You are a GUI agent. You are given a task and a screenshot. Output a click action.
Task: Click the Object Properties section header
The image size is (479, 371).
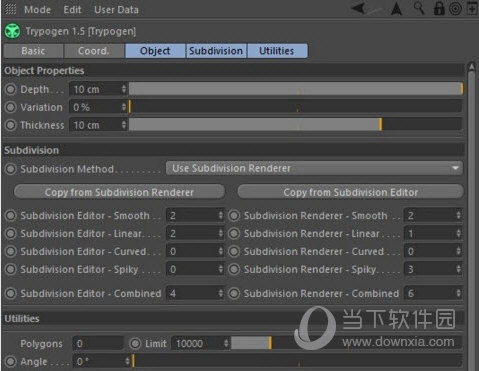pos(233,71)
